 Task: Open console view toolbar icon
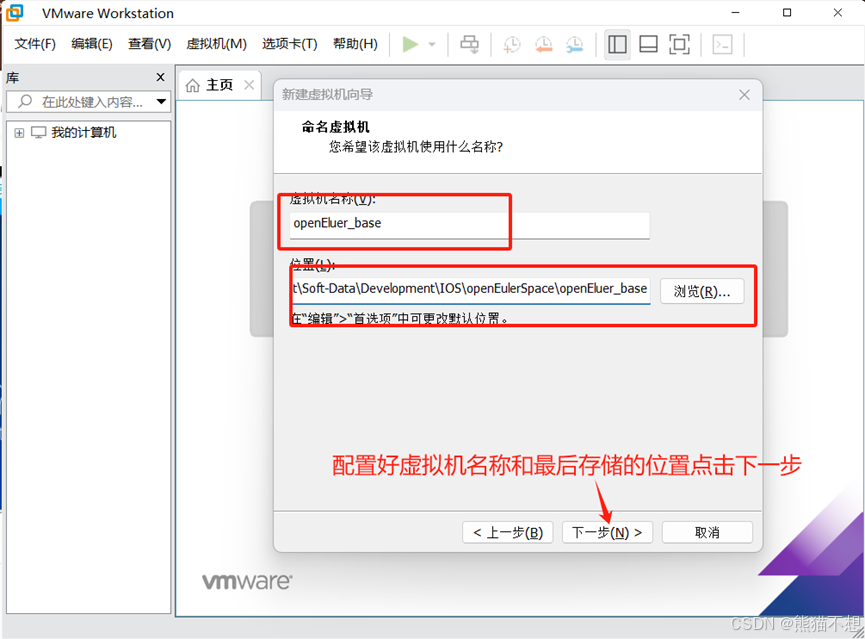coord(722,44)
